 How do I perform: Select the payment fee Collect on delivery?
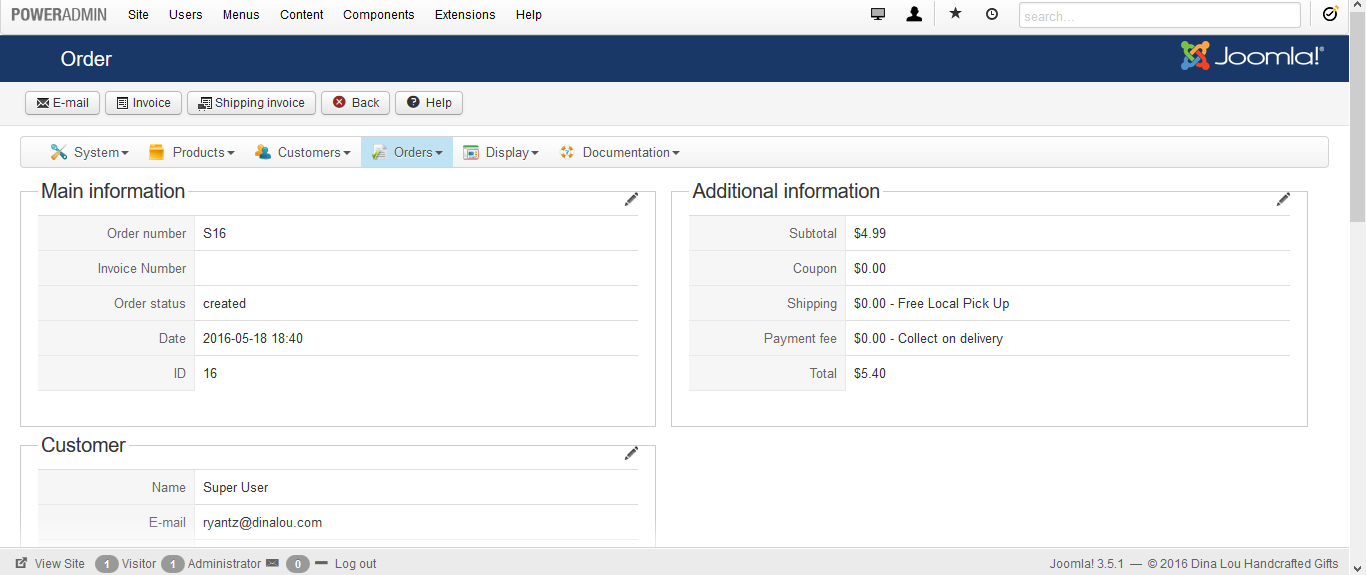pos(950,338)
